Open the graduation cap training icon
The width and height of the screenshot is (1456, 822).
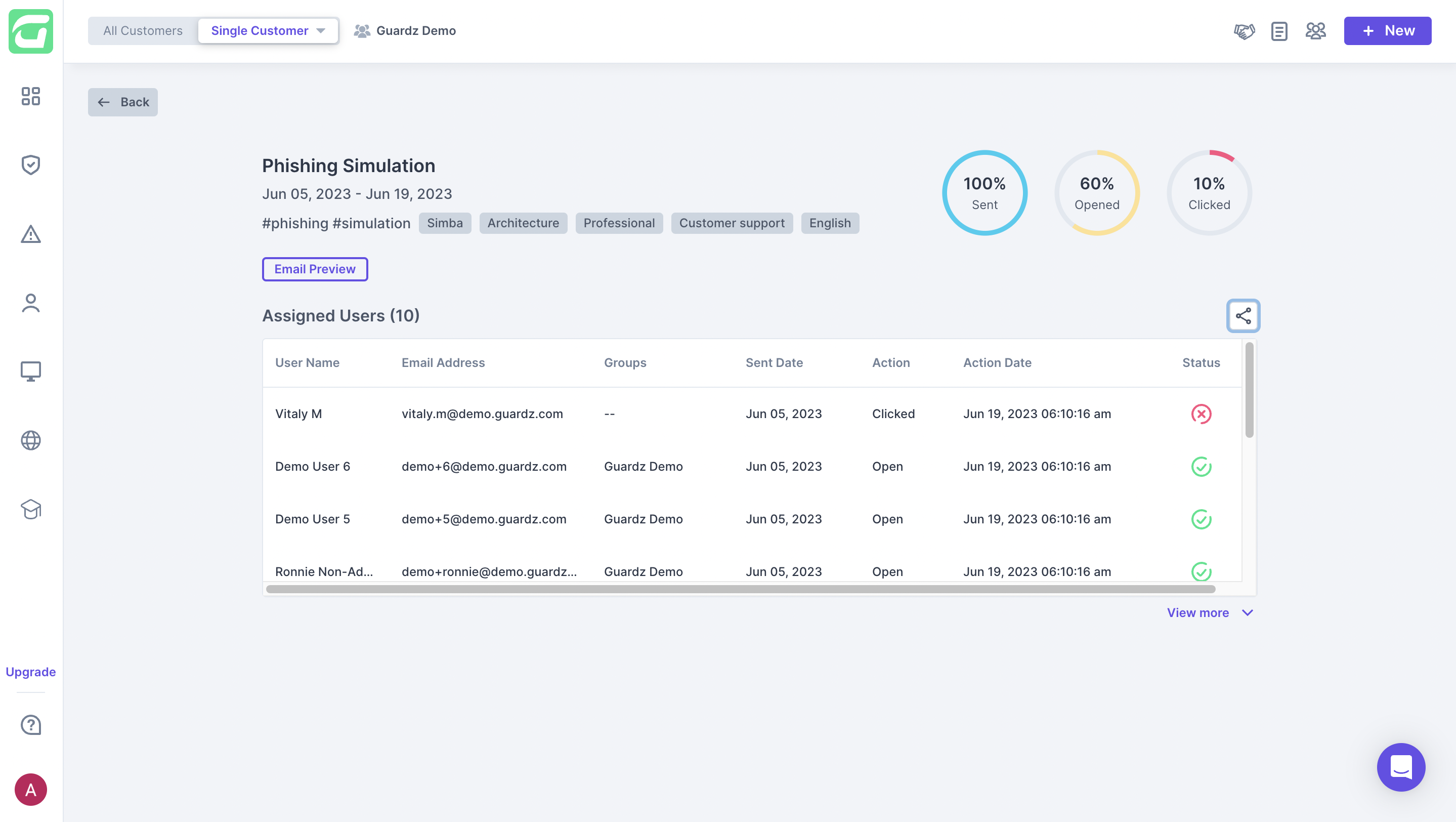(x=30, y=509)
